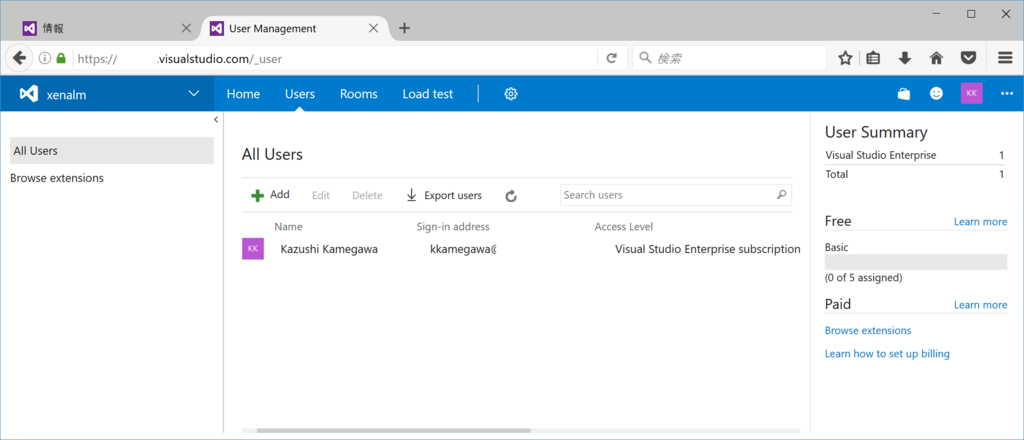
Task: Open the downloads arrow icon
Action: (904, 58)
